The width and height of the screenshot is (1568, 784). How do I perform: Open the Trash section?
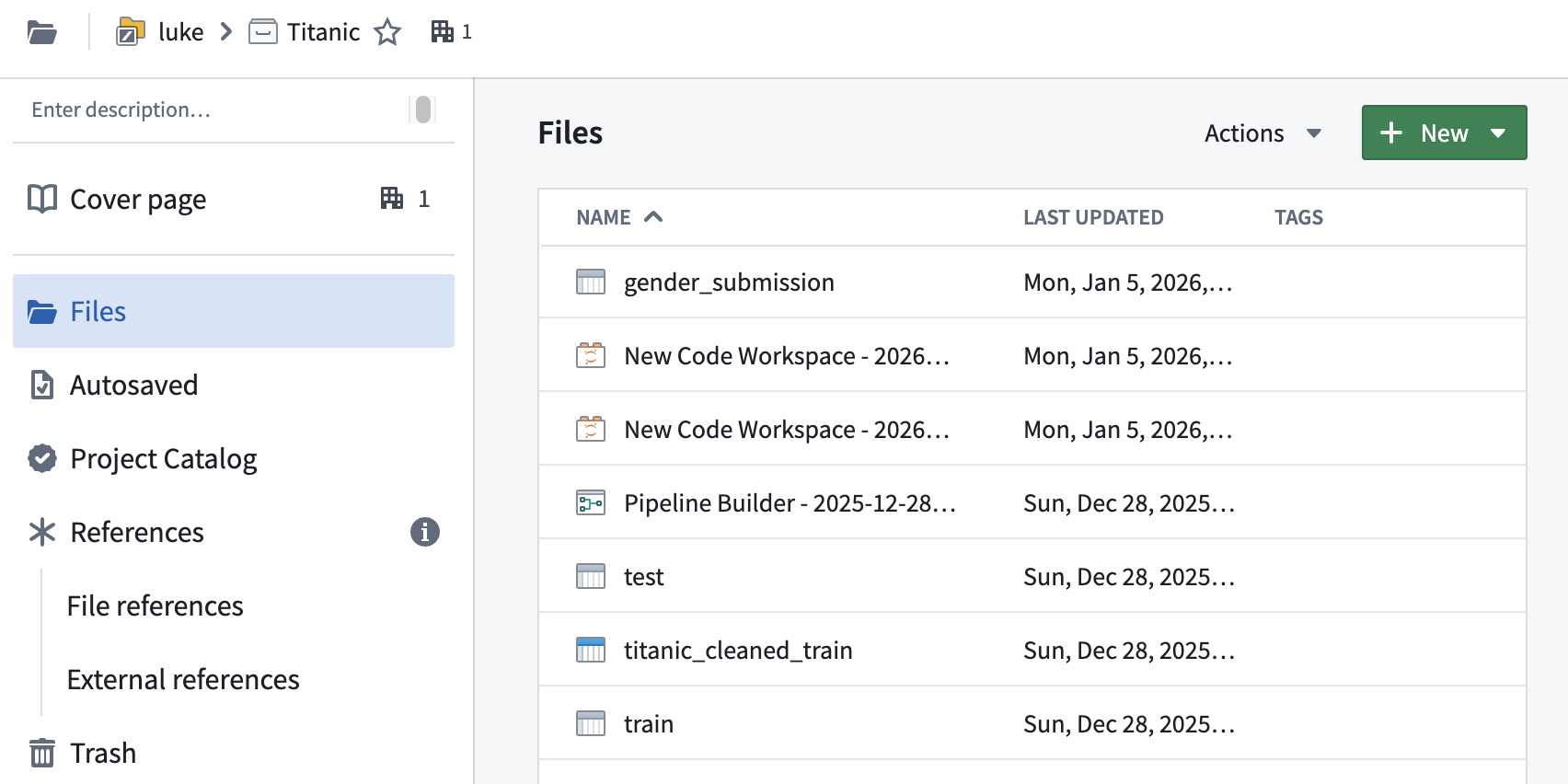234,753
